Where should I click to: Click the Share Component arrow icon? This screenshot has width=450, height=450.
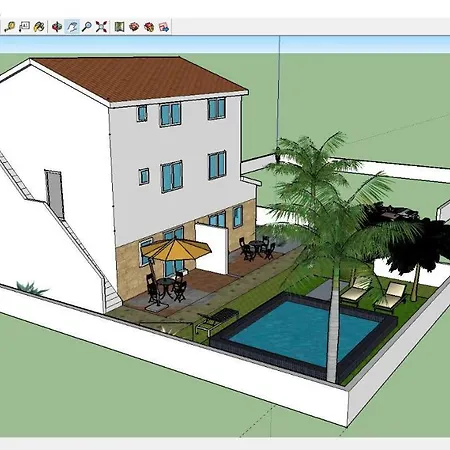164,27
